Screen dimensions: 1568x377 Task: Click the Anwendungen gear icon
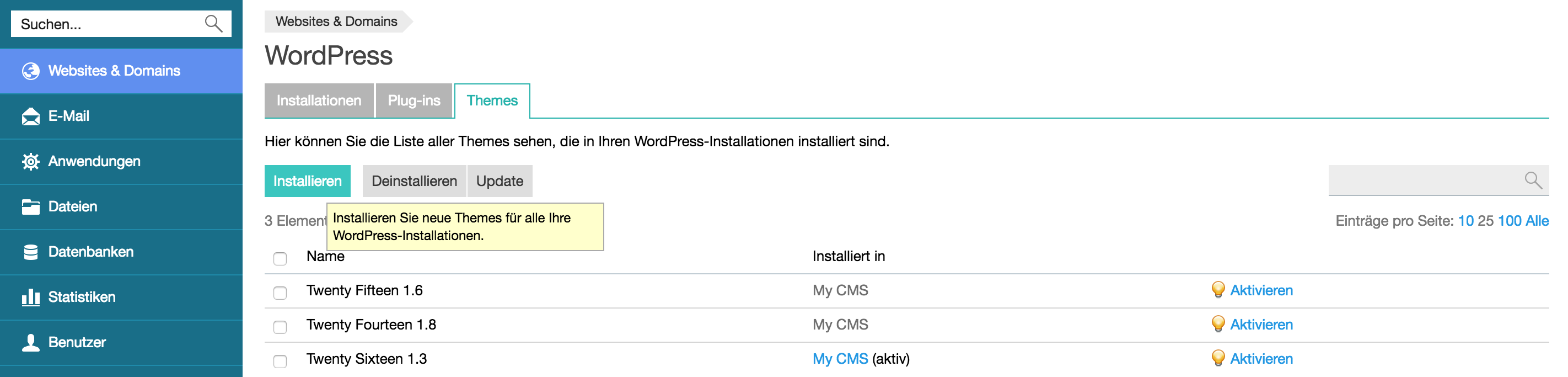coord(30,161)
